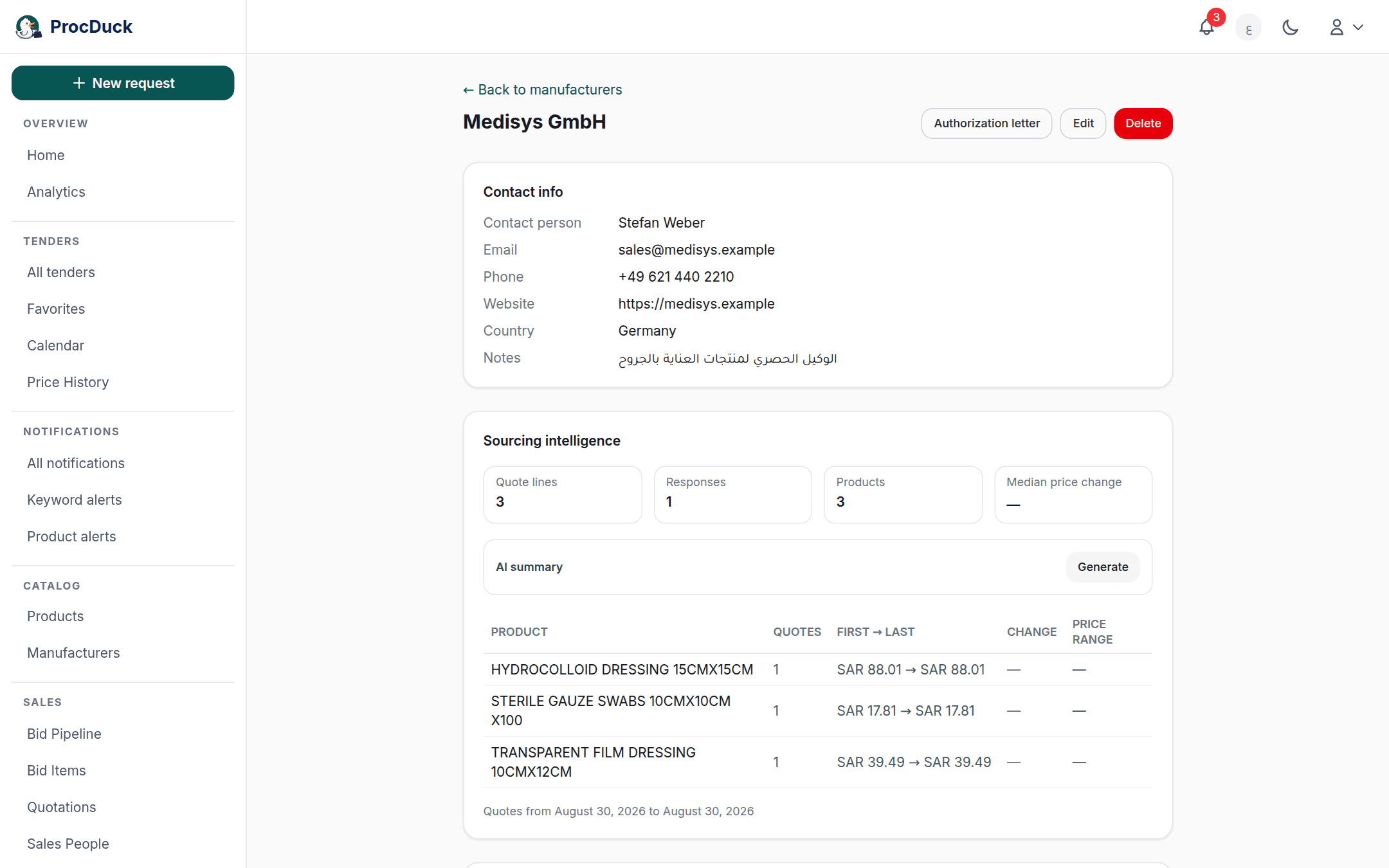Open Keyword alerts
1389x868 pixels.
coord(74,500)
